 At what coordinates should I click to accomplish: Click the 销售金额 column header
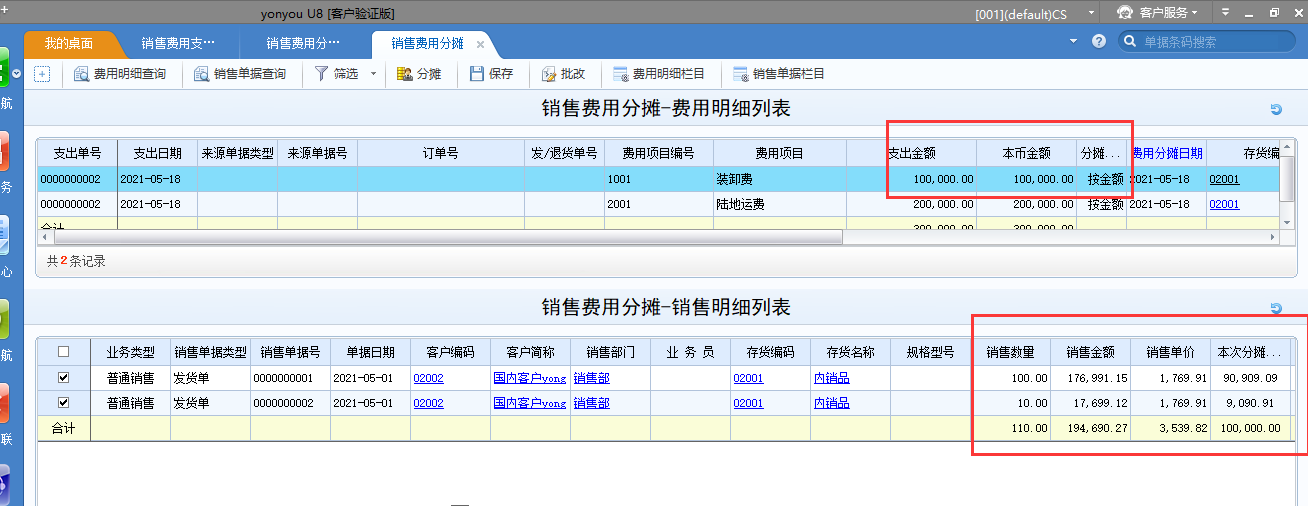pos(1090,352)
